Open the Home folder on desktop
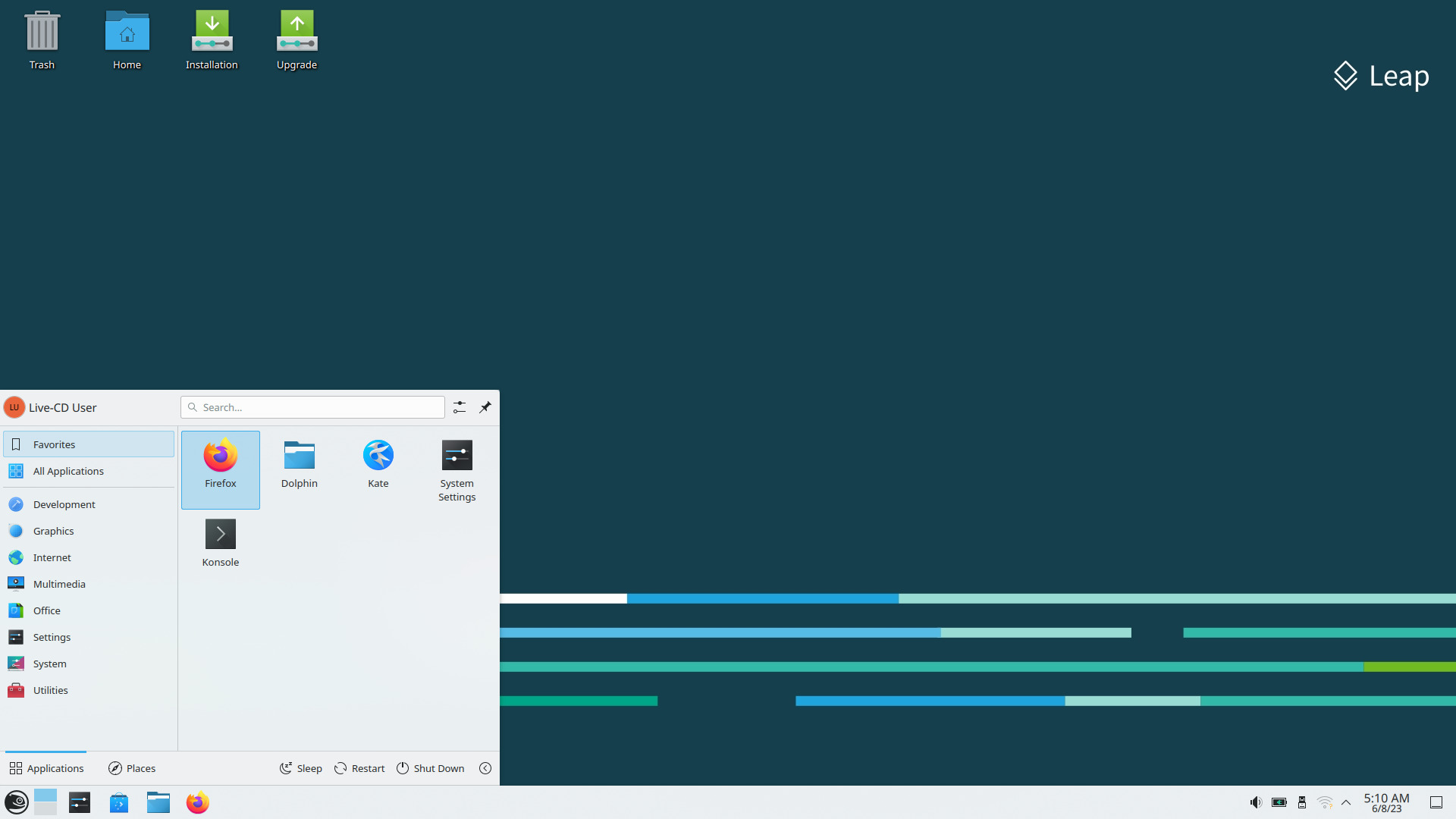This screenshot has width=1456, height=819. pos(127,40)
